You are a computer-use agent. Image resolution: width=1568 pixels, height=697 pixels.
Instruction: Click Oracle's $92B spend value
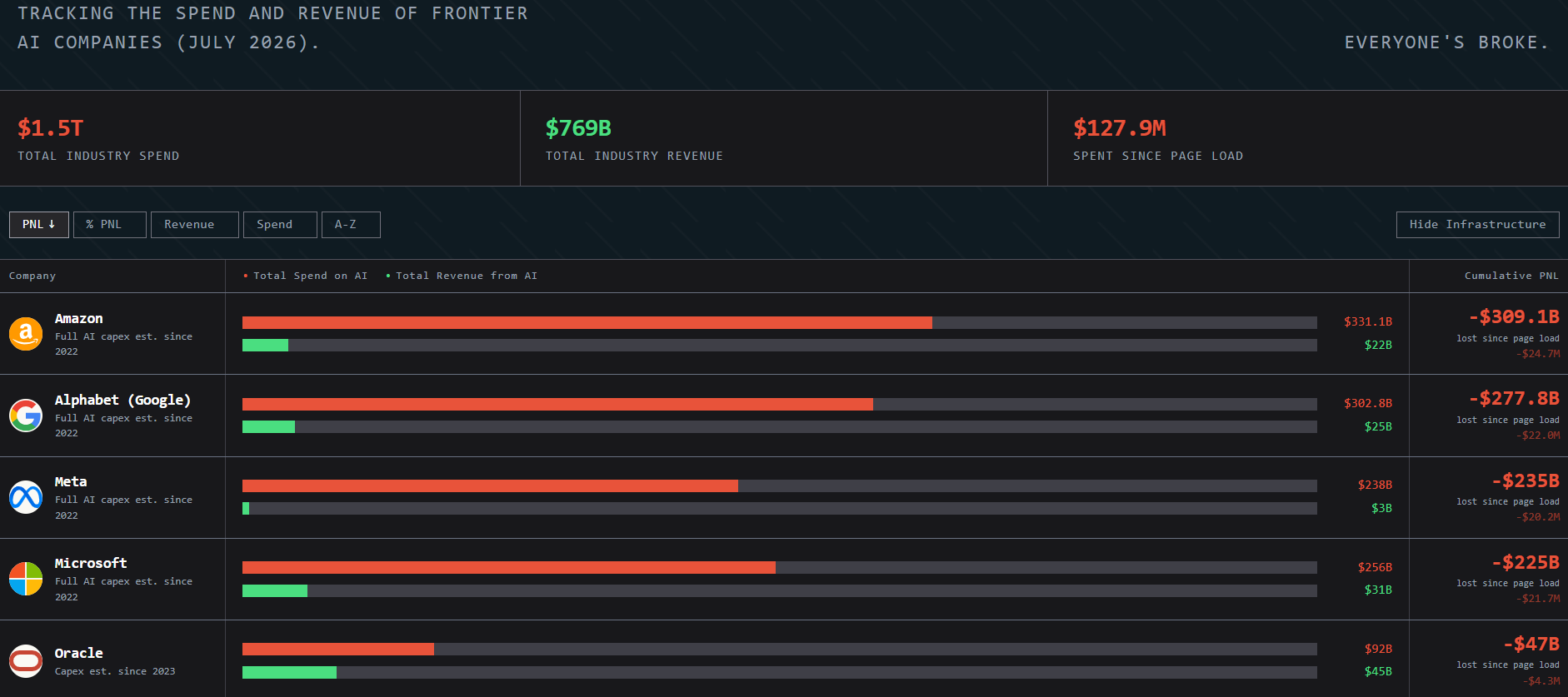click(1378, 649)
